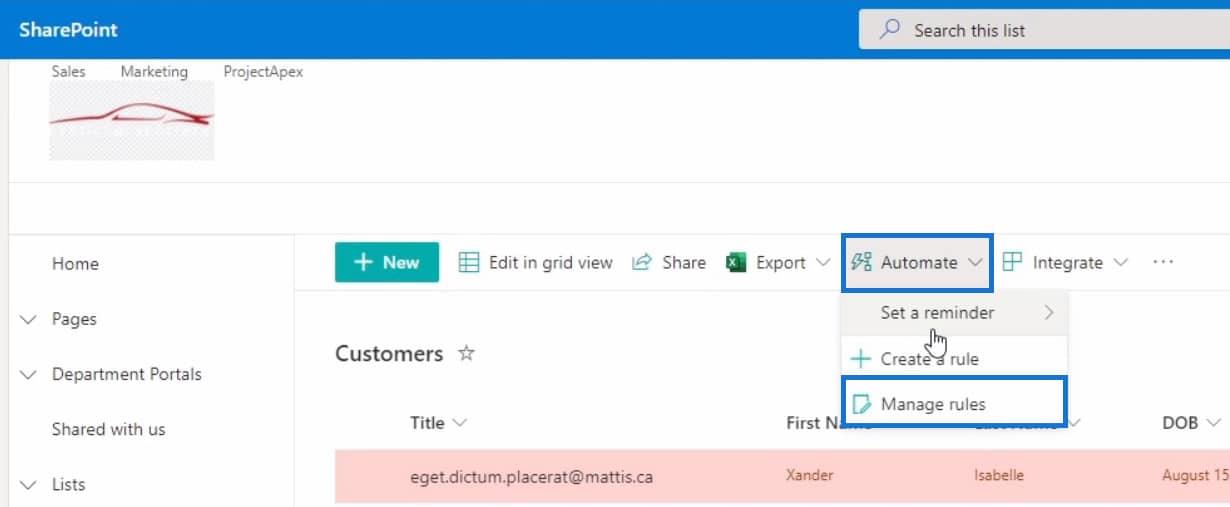
Task: Click the Share arrow icon
Action: (642, 262)
